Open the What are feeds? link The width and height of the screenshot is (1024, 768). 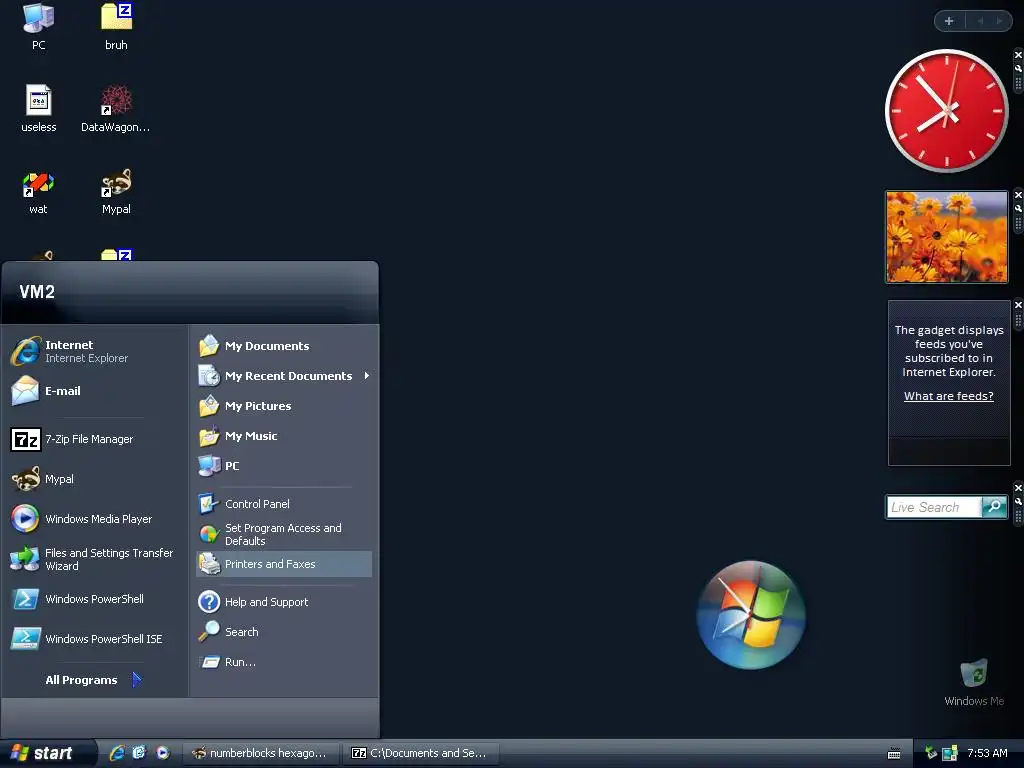pos(948,396)
